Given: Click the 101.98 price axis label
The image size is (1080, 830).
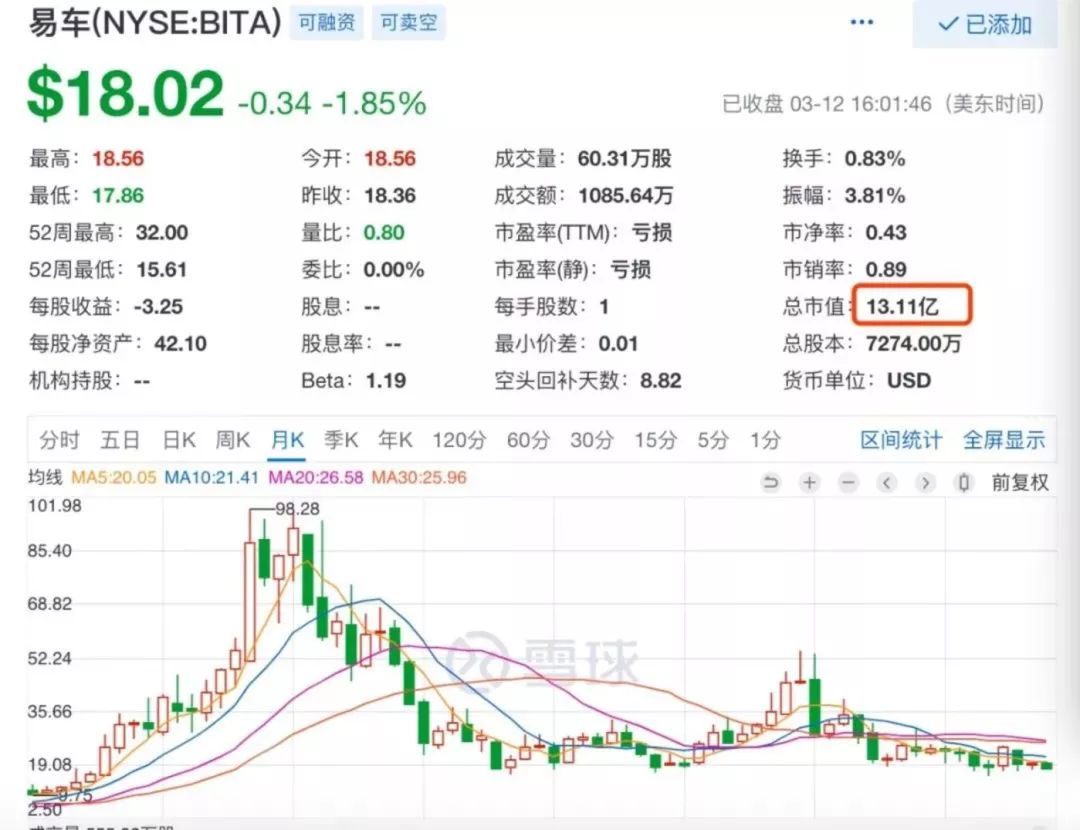Looking at the screenshot, I should [x=54, y=506].
